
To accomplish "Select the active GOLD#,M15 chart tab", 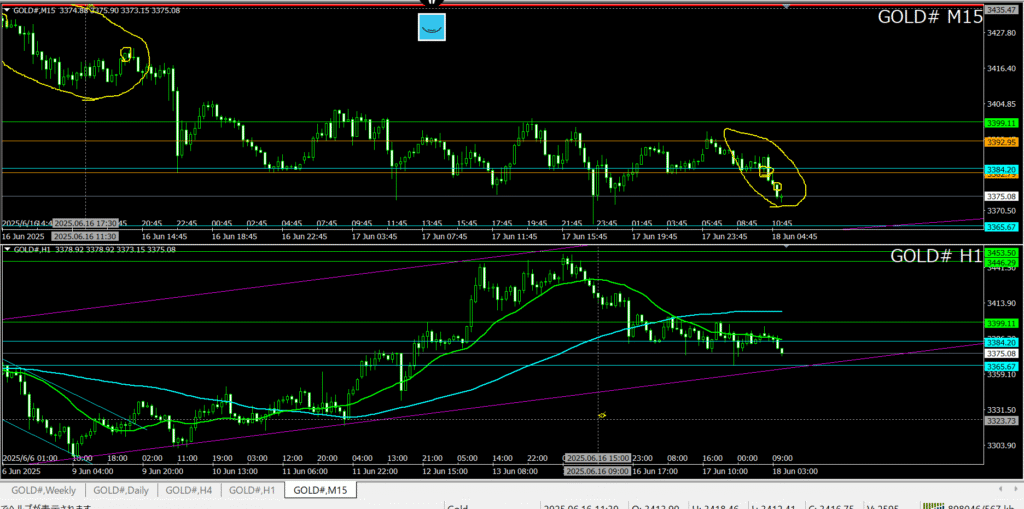I will (x=320, y=490).
